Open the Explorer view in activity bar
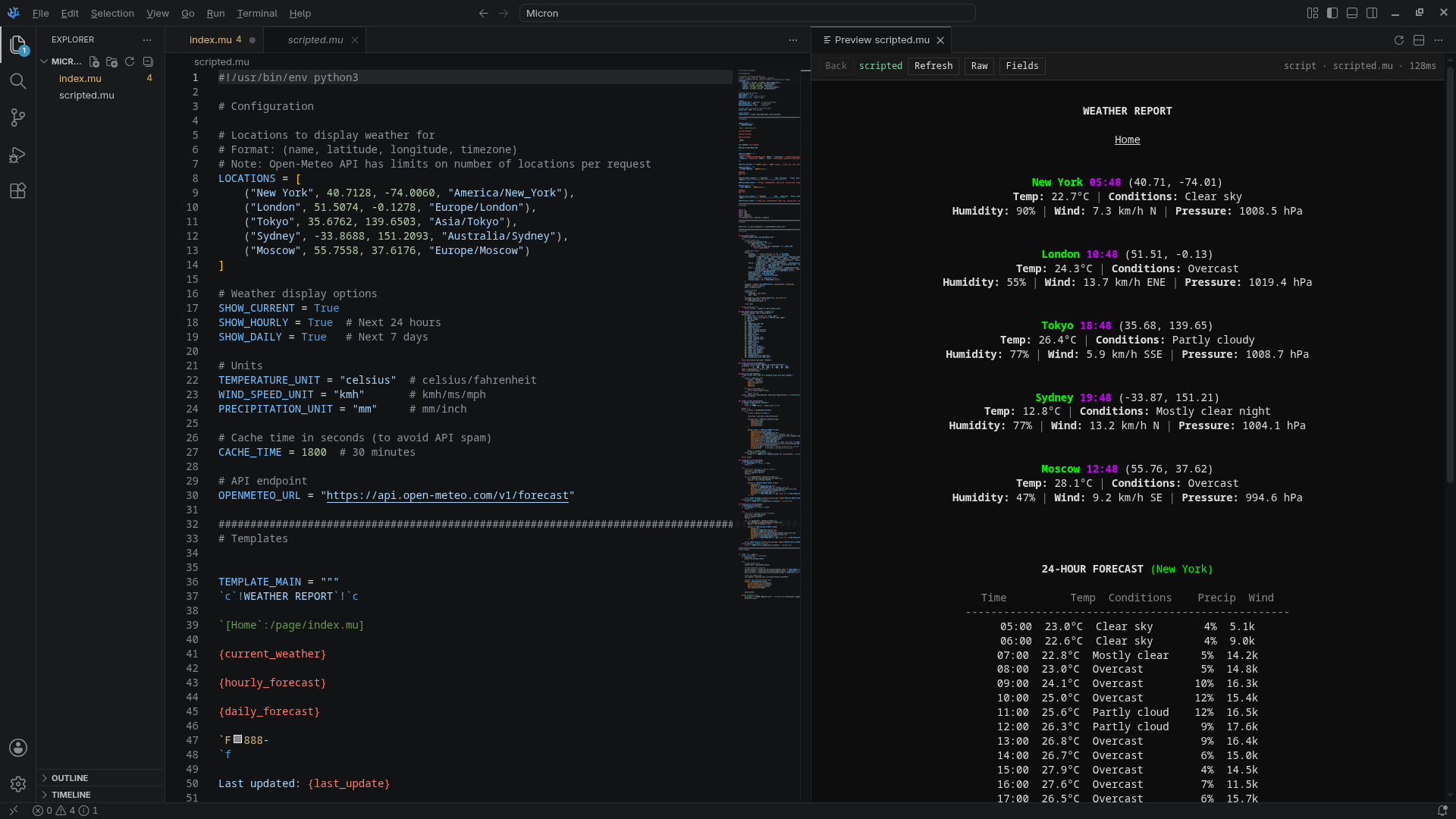This screenshot has height=819, width=1456. [18, 45]
